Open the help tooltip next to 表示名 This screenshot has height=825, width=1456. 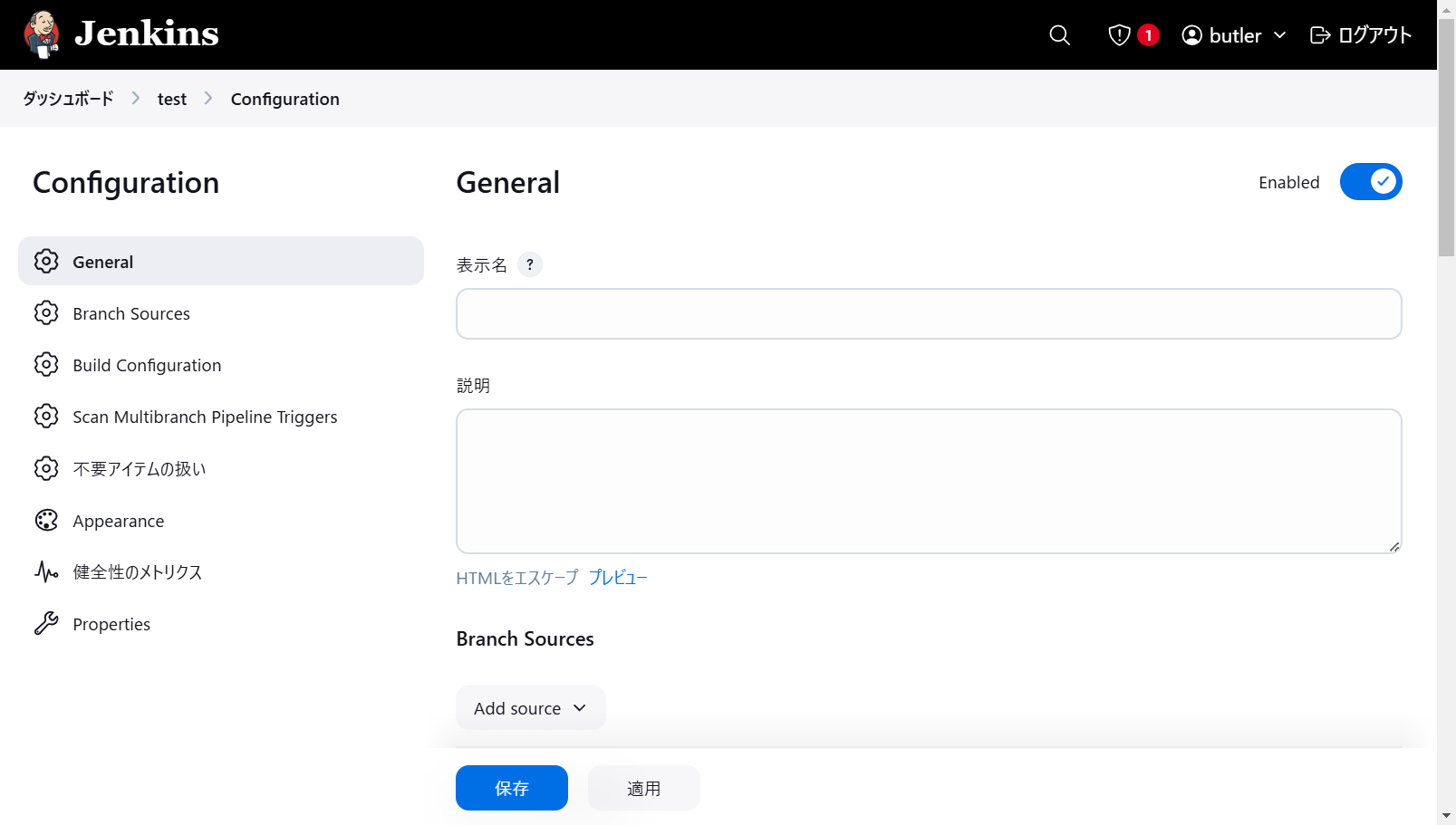[x=530, y=264]
